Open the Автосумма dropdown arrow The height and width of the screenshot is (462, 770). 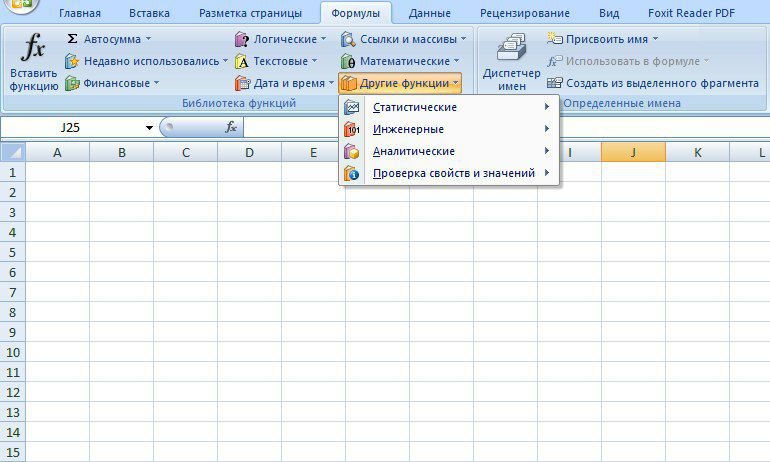click(148, 39)
